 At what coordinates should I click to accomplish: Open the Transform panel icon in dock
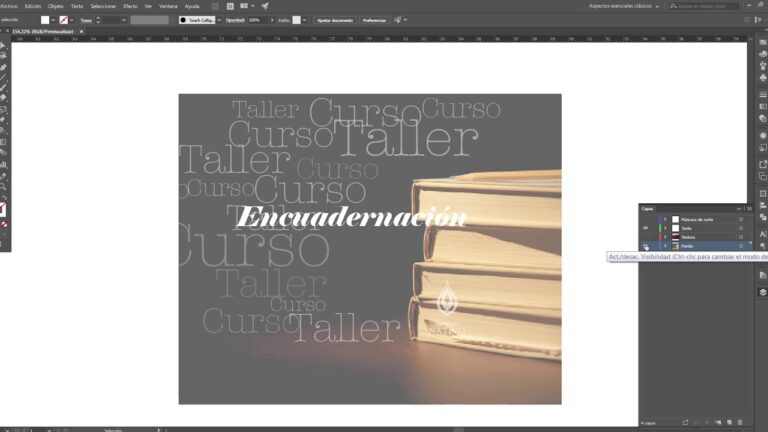pyautogui.click(x=762, y=194)
